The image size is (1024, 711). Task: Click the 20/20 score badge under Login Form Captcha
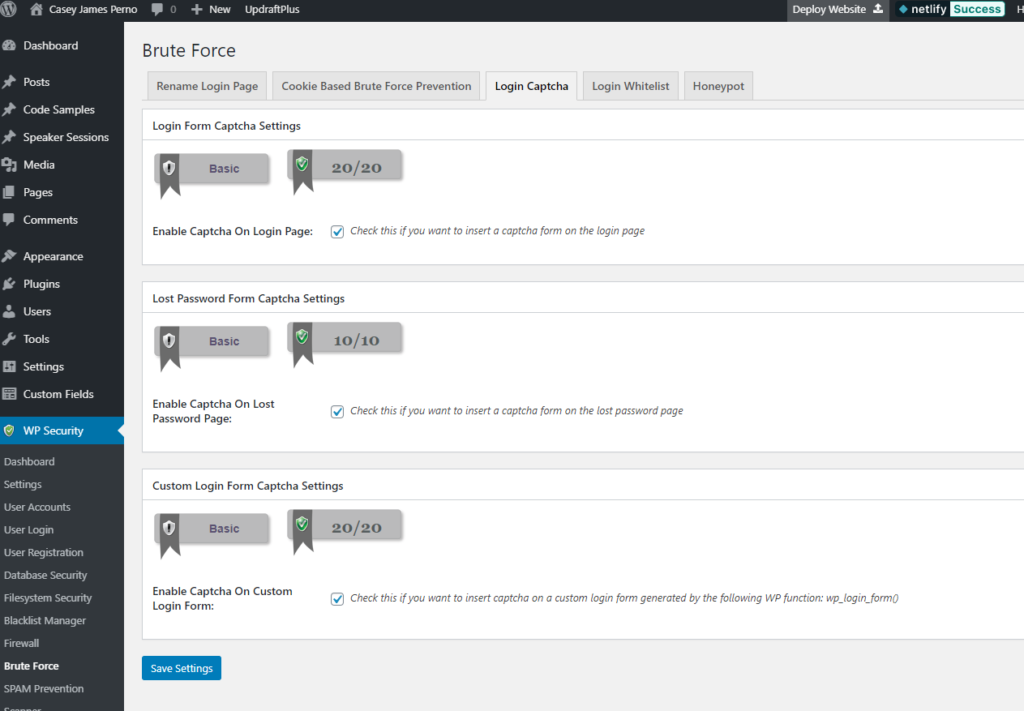coord(345,171)
